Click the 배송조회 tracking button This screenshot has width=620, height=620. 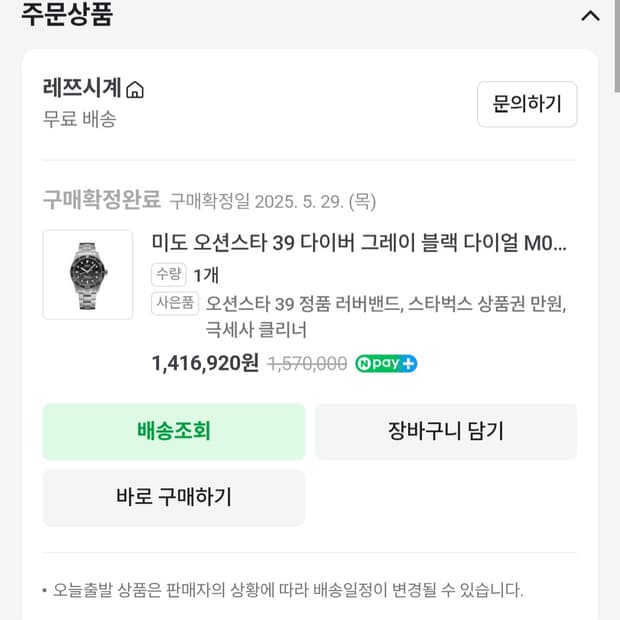click(x=173, y=431)
